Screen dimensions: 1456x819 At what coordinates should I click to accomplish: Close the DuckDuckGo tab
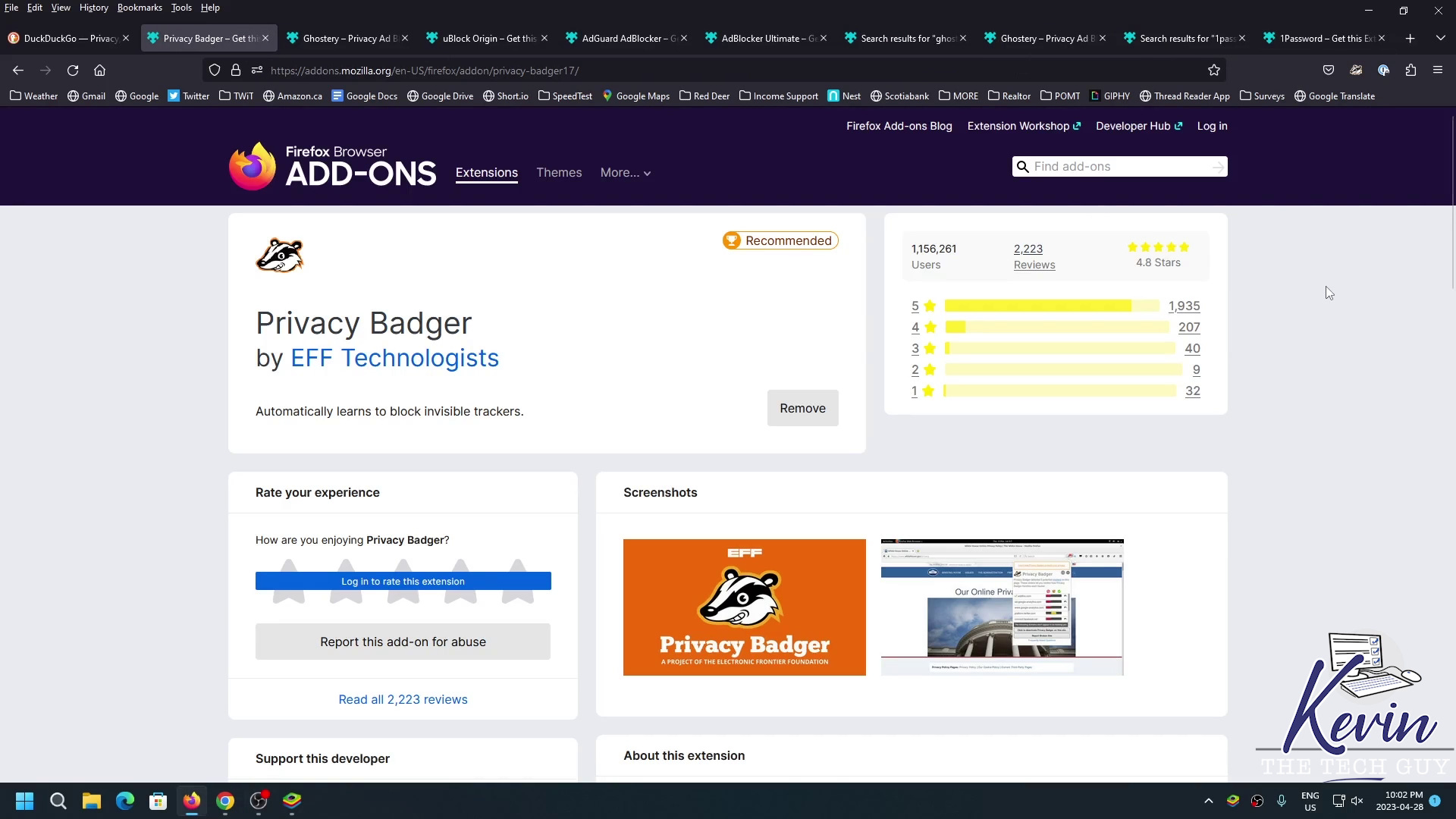[x=126, y=39]
